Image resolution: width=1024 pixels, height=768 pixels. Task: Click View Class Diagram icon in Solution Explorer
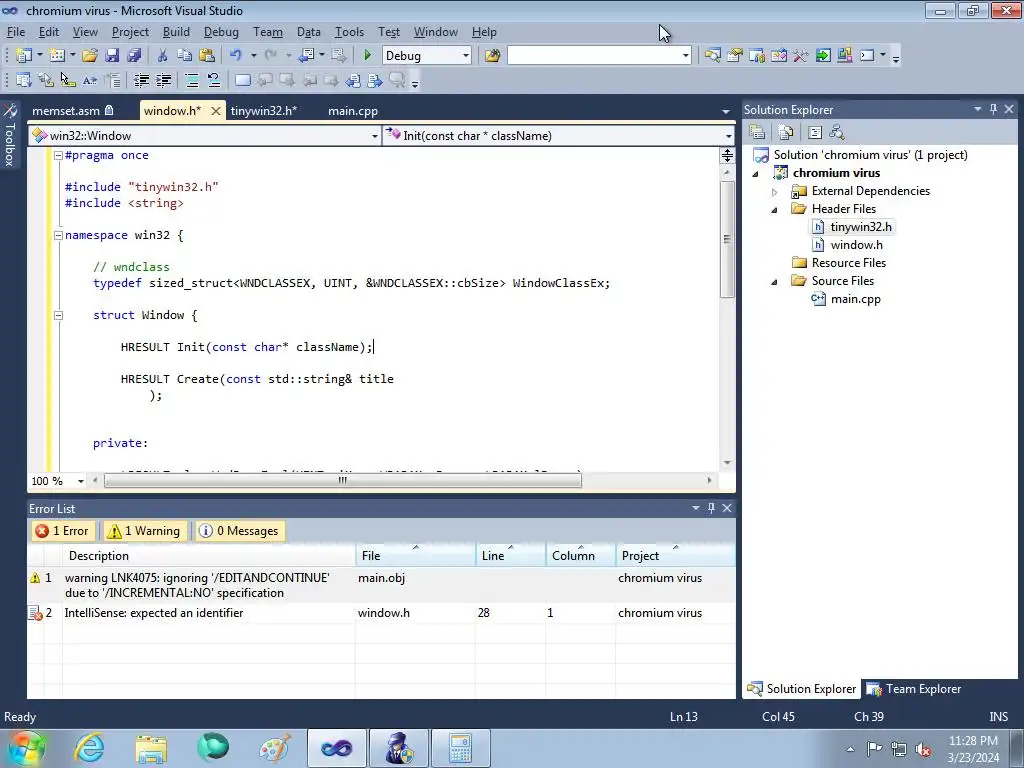click(x=837, y=133)
